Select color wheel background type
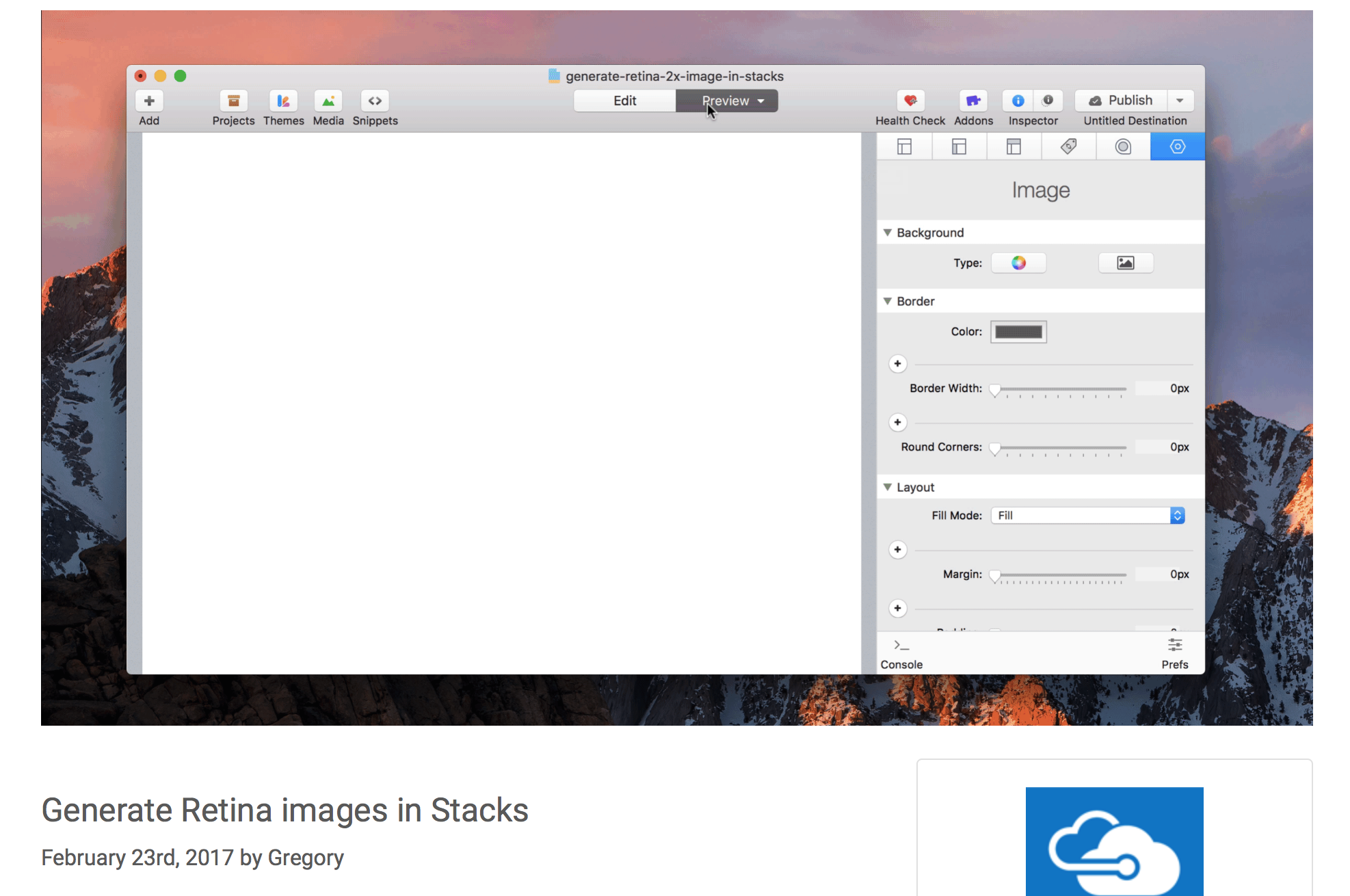Viewport: 1350px width, 896px height. [1018, 263]
